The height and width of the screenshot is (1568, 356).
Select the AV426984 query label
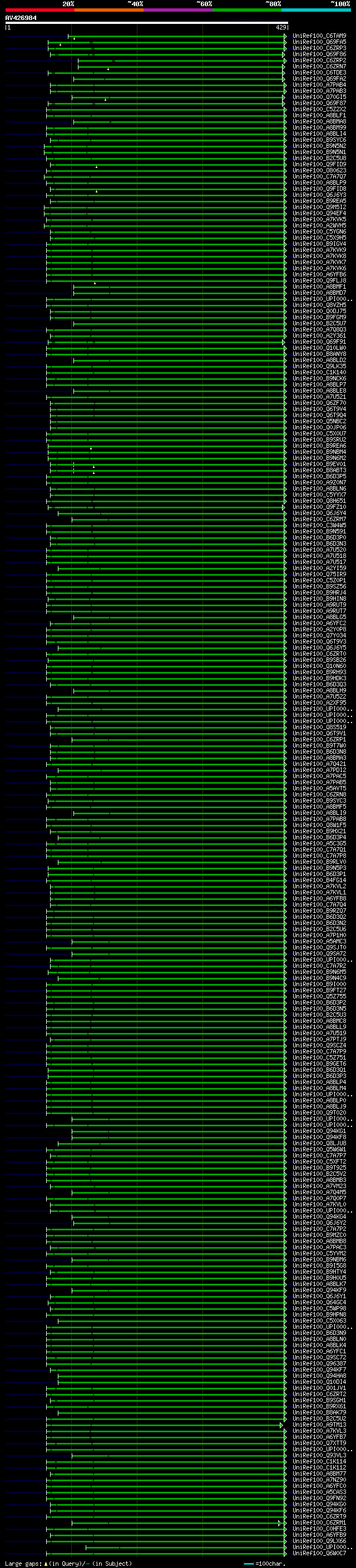(x=21, y=18)
